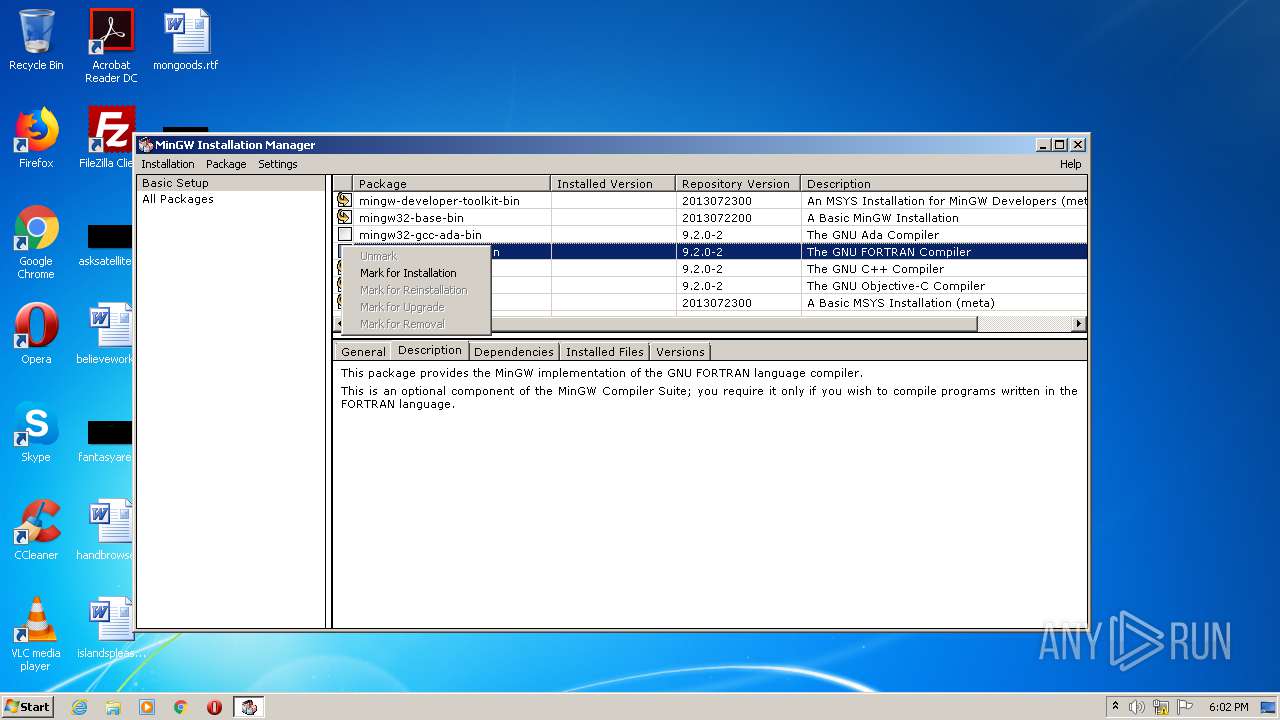The height and width of the screenshot is (720, 1280).
Task: Select the GNU Objective-C Compiler row description
Action: click(896, 286)
